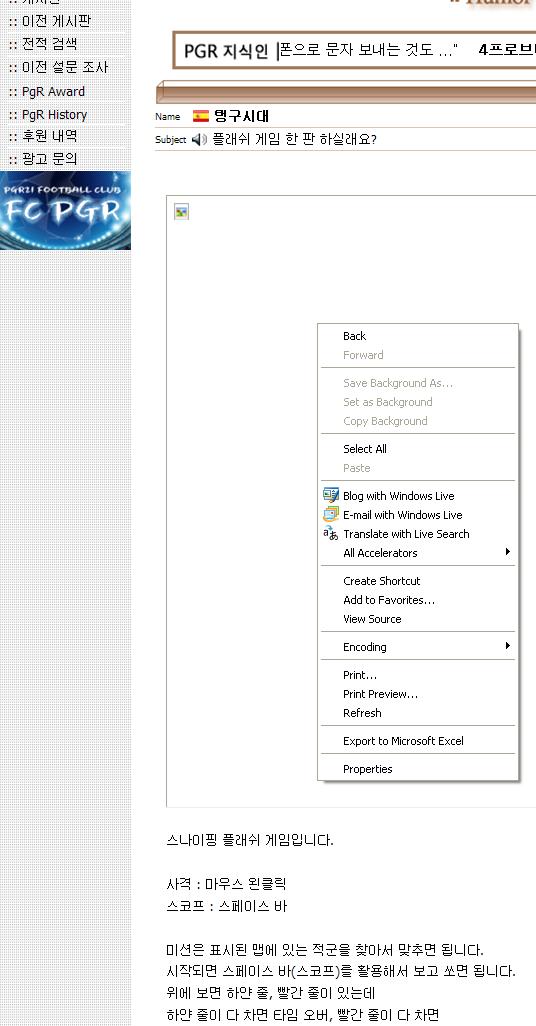This screenshot has height=1026, width=536.
Task: Click the speaker icon beside Subject
Action: tap(199, 139)
